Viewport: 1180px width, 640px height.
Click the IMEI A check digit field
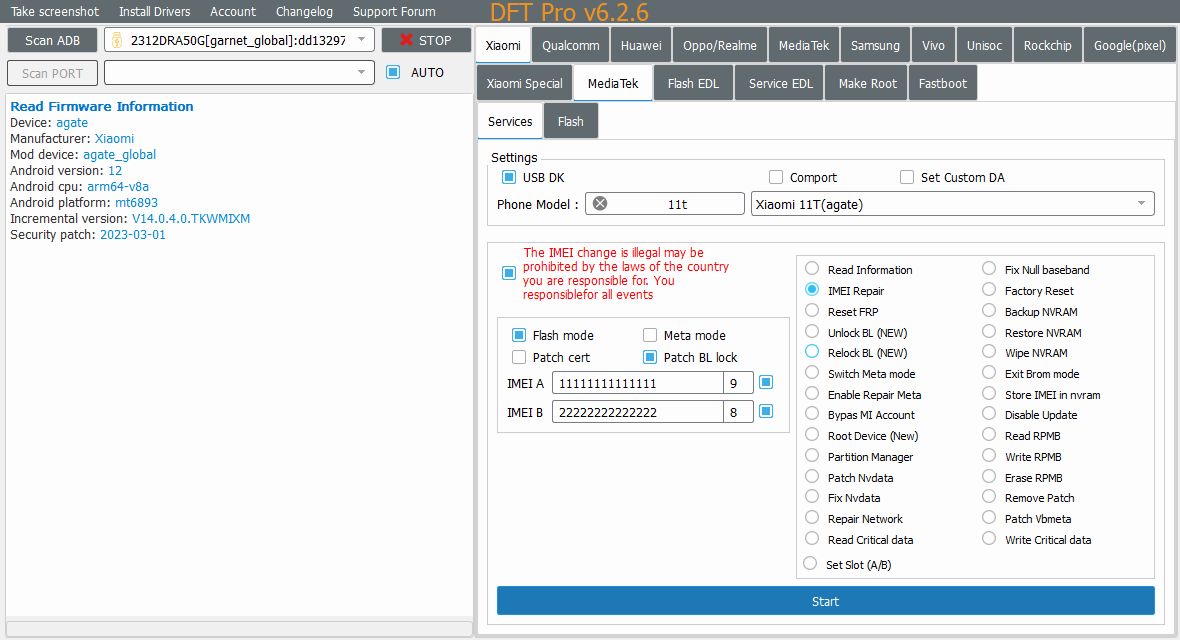tap(738, 383)
